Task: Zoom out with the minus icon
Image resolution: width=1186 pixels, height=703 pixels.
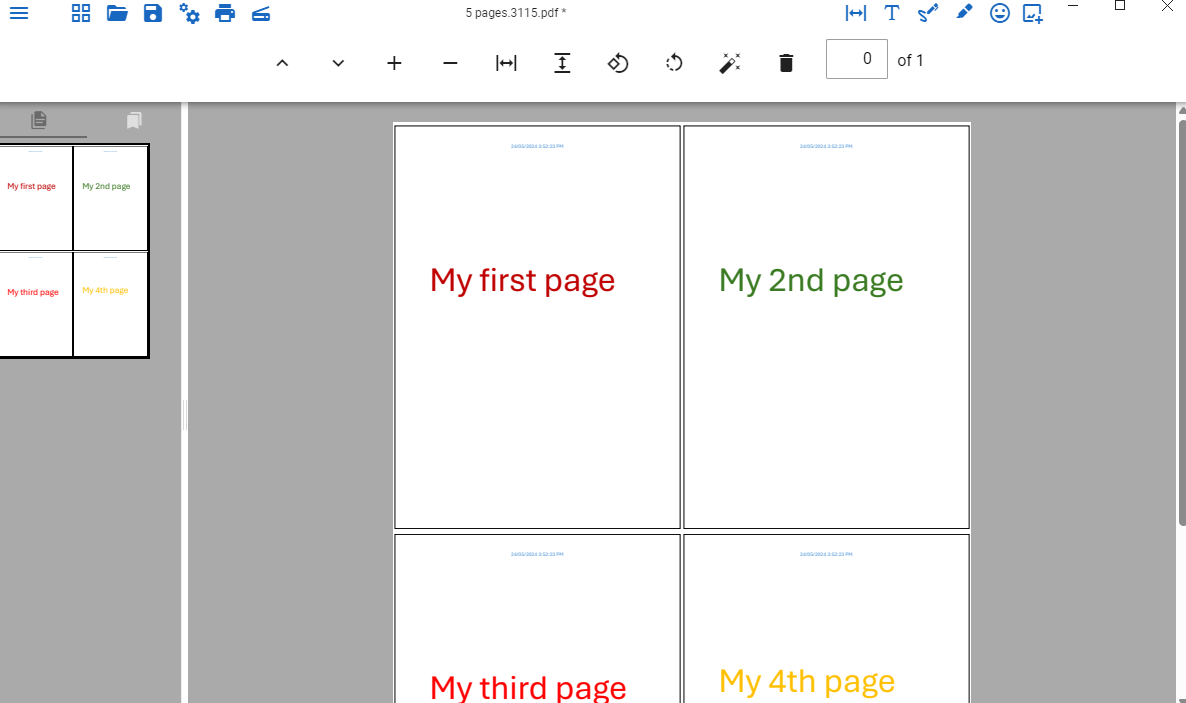Action: (450, 63)
